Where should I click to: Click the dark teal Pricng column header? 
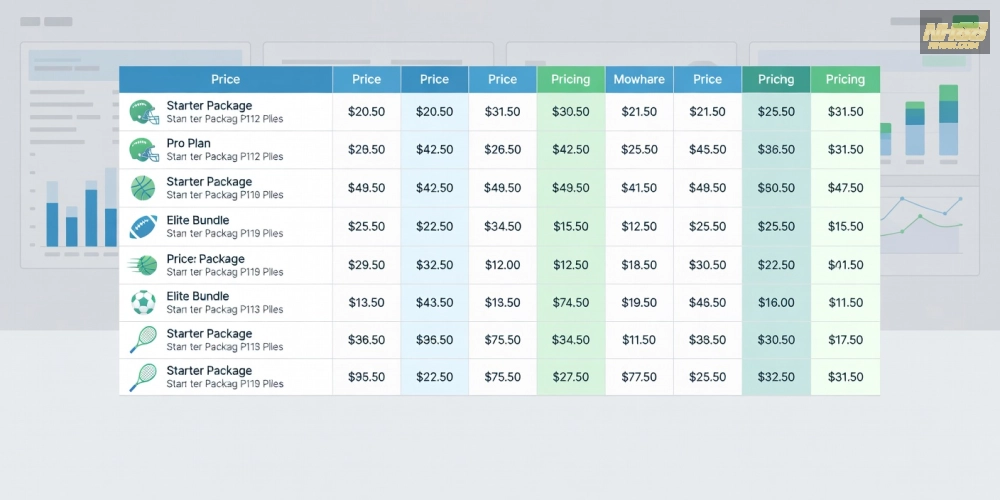776,80
